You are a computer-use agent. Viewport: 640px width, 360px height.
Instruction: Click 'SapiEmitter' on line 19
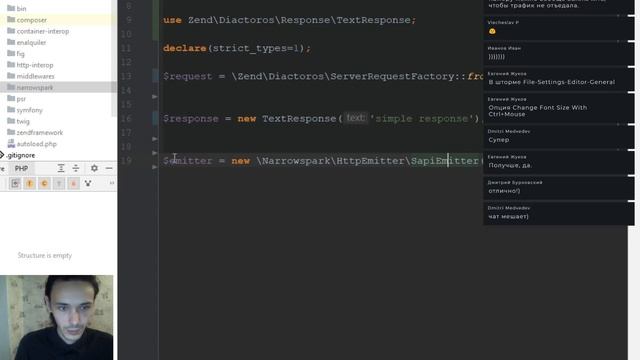click(445, 161)
